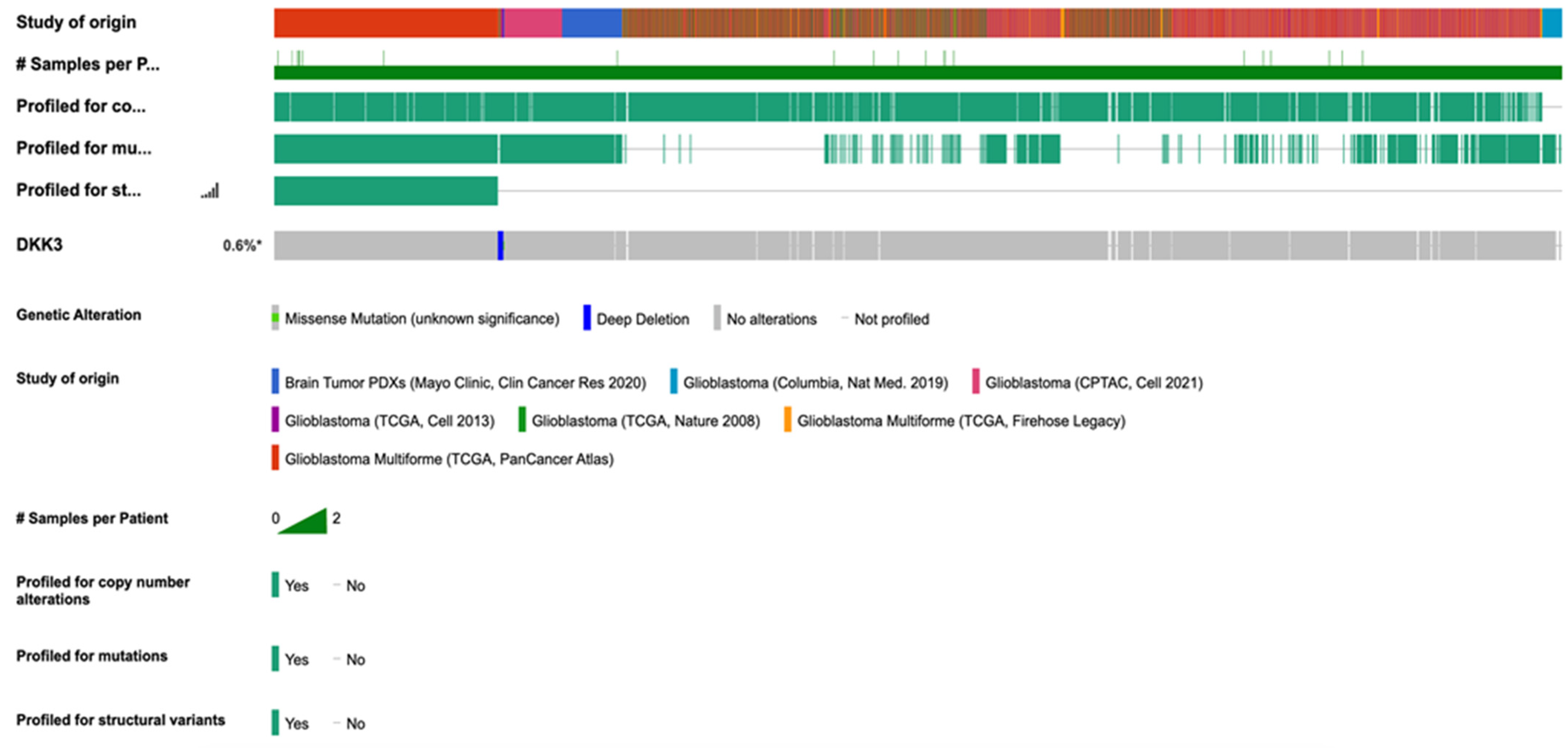This screenshot has height=748, width=1568.
Task: Click the Brain Tumor PDXs blue legend marker
Action: (x=275, y=381)
